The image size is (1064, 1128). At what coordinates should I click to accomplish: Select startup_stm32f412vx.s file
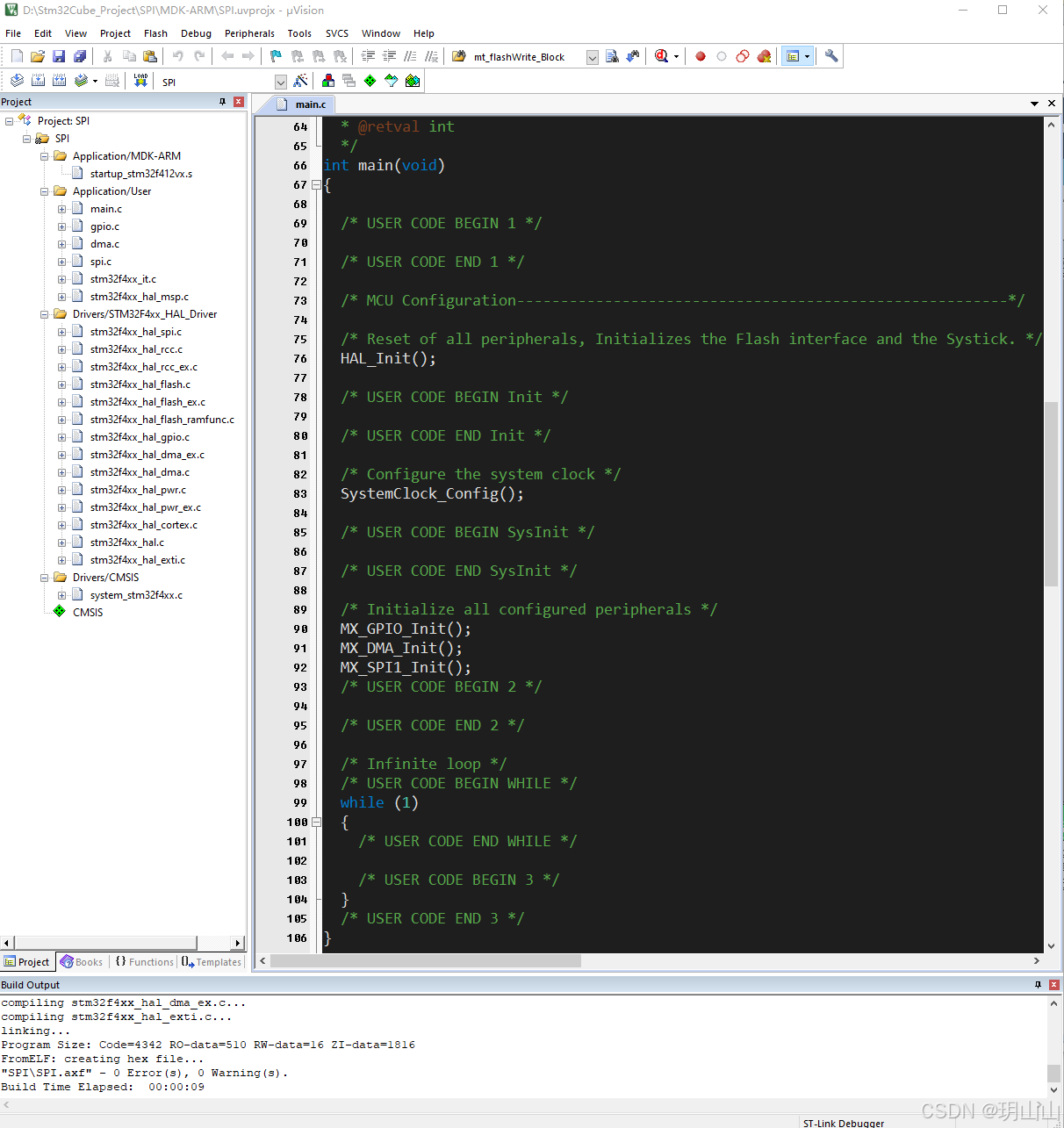pyautogui.click(x=141, y=174)
